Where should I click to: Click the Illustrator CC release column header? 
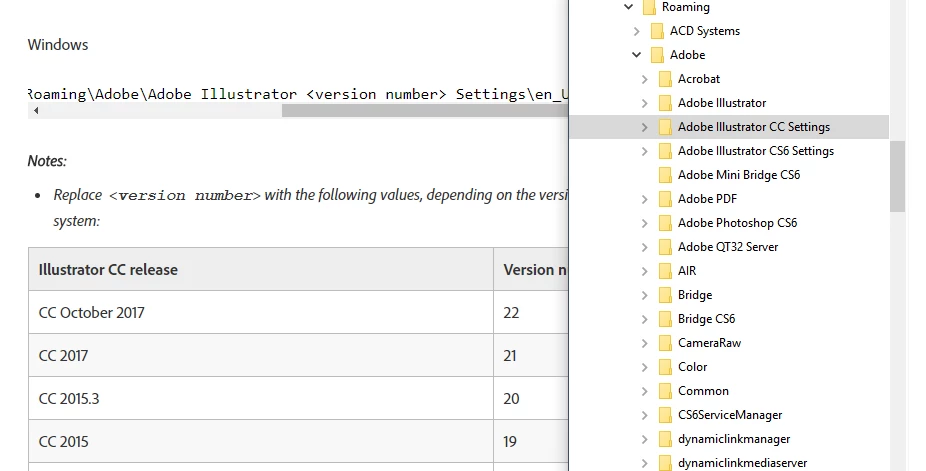[260, 269]
